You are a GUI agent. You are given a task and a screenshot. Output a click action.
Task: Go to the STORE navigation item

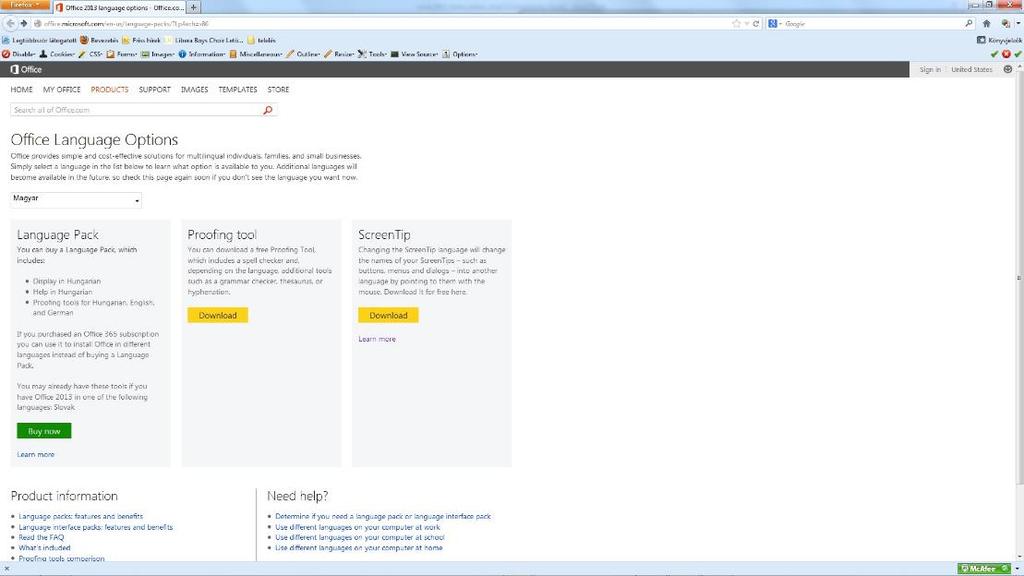[x=278, y=89]
